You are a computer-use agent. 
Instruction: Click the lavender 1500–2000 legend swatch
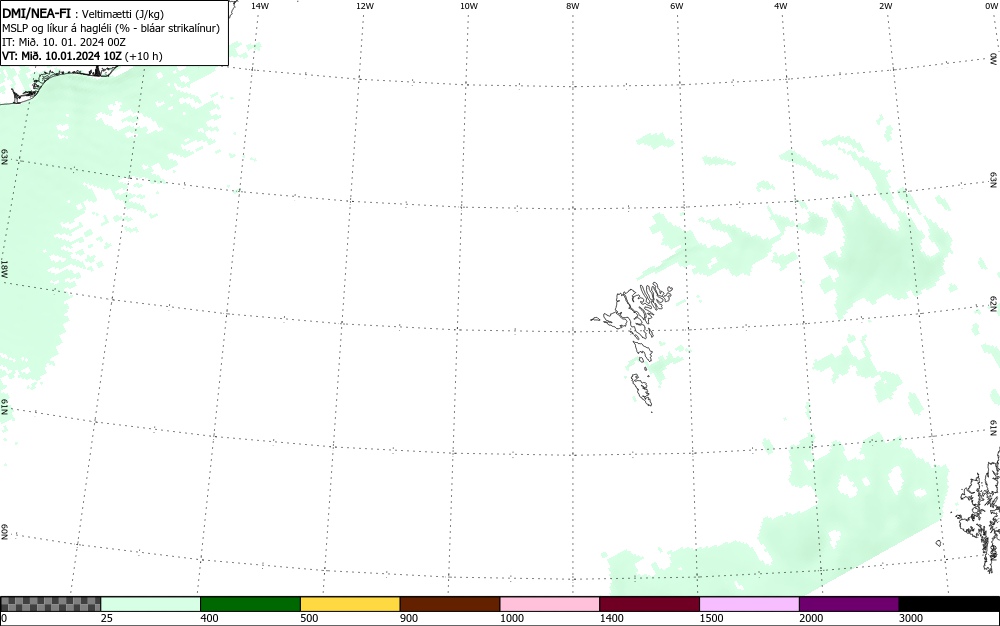(x=749, y=604)
